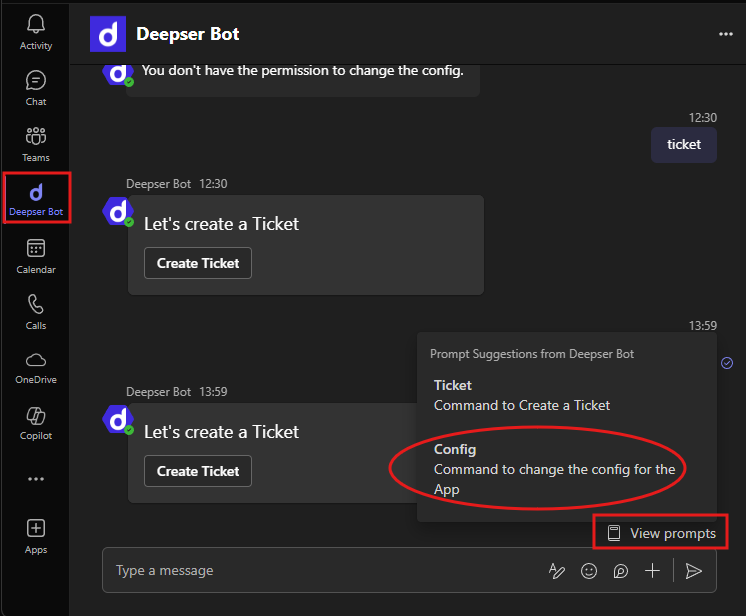Click the 12:30 Create Ticket button
This screenshot has height=616, width=746.
coord(198,263)
